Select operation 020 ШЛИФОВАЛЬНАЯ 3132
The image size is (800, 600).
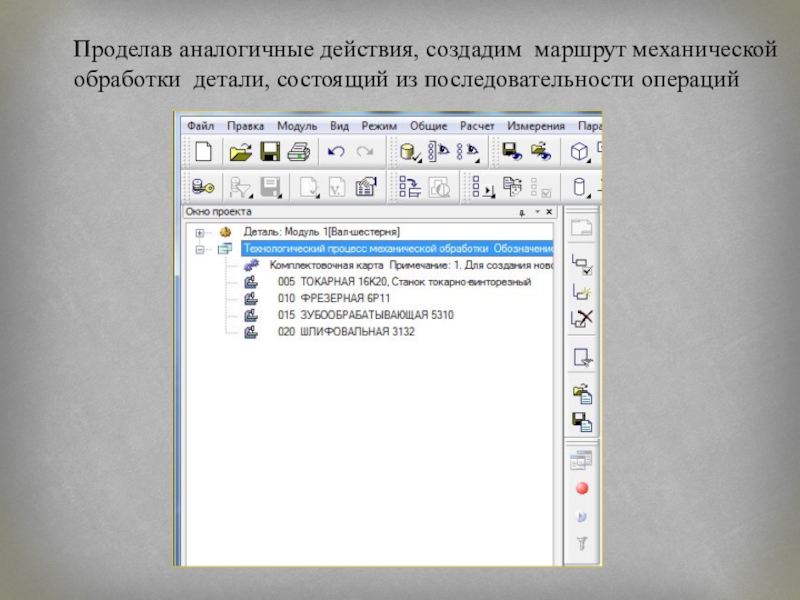(346, 331)
